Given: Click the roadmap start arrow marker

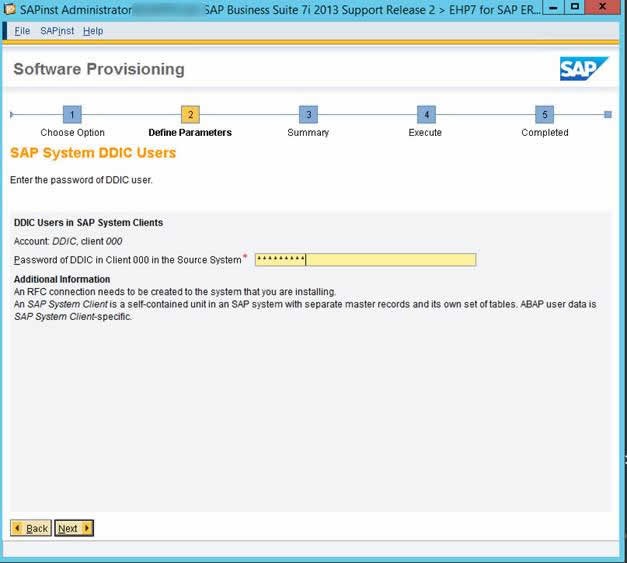Looking at the screenshot, I should coord(12,115).
